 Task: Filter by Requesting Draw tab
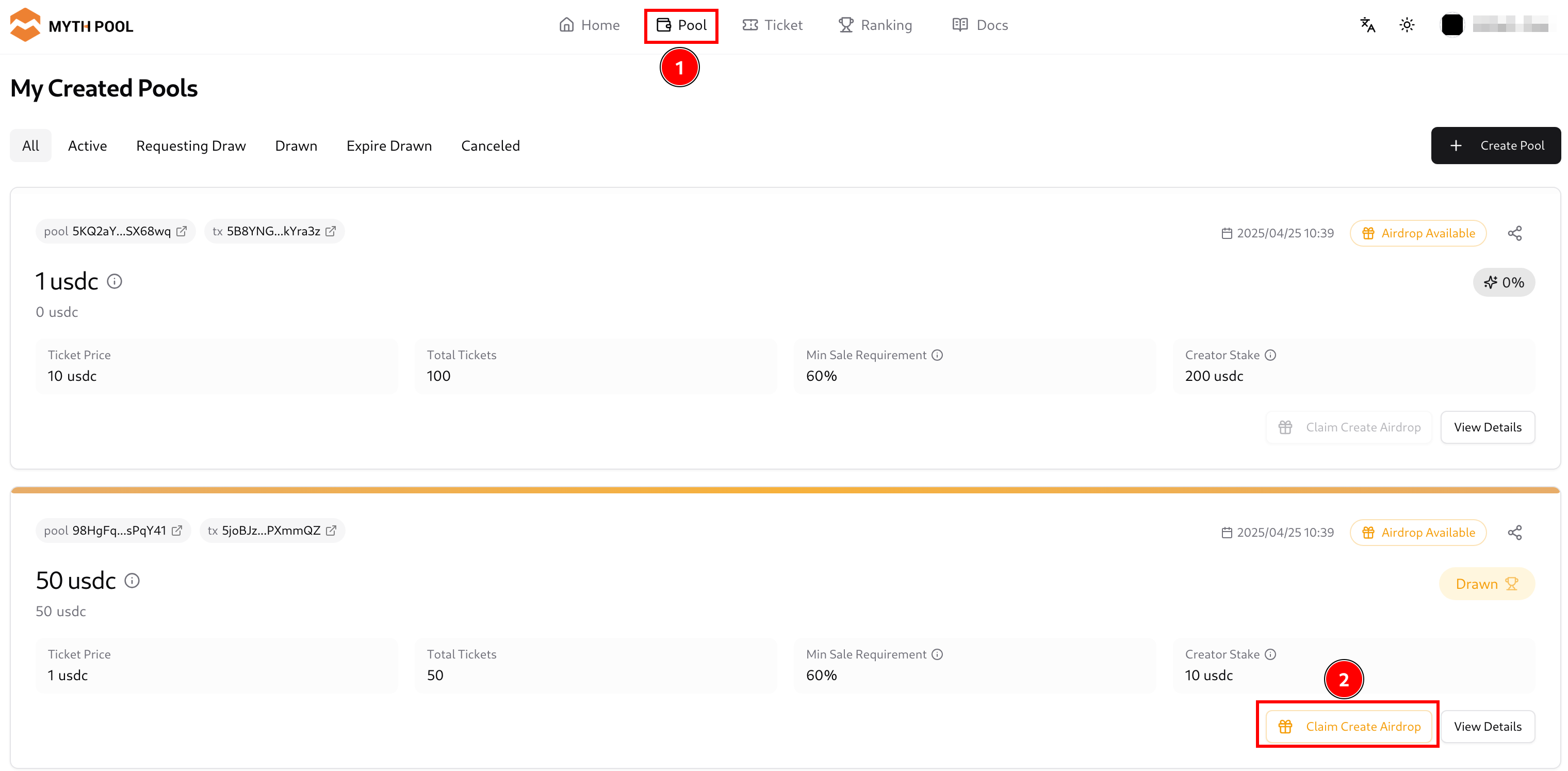point(191,146)
